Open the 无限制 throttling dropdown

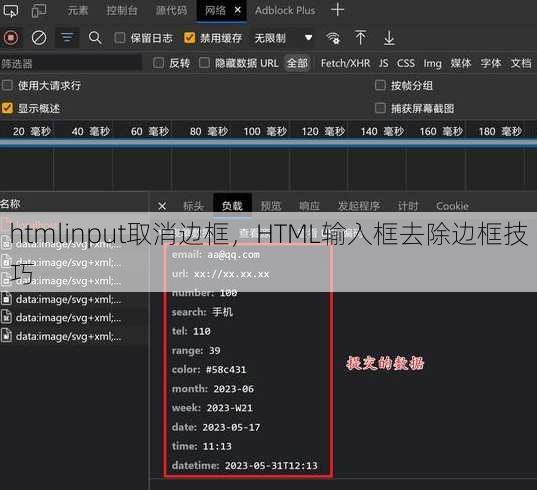tap(284, 38)
